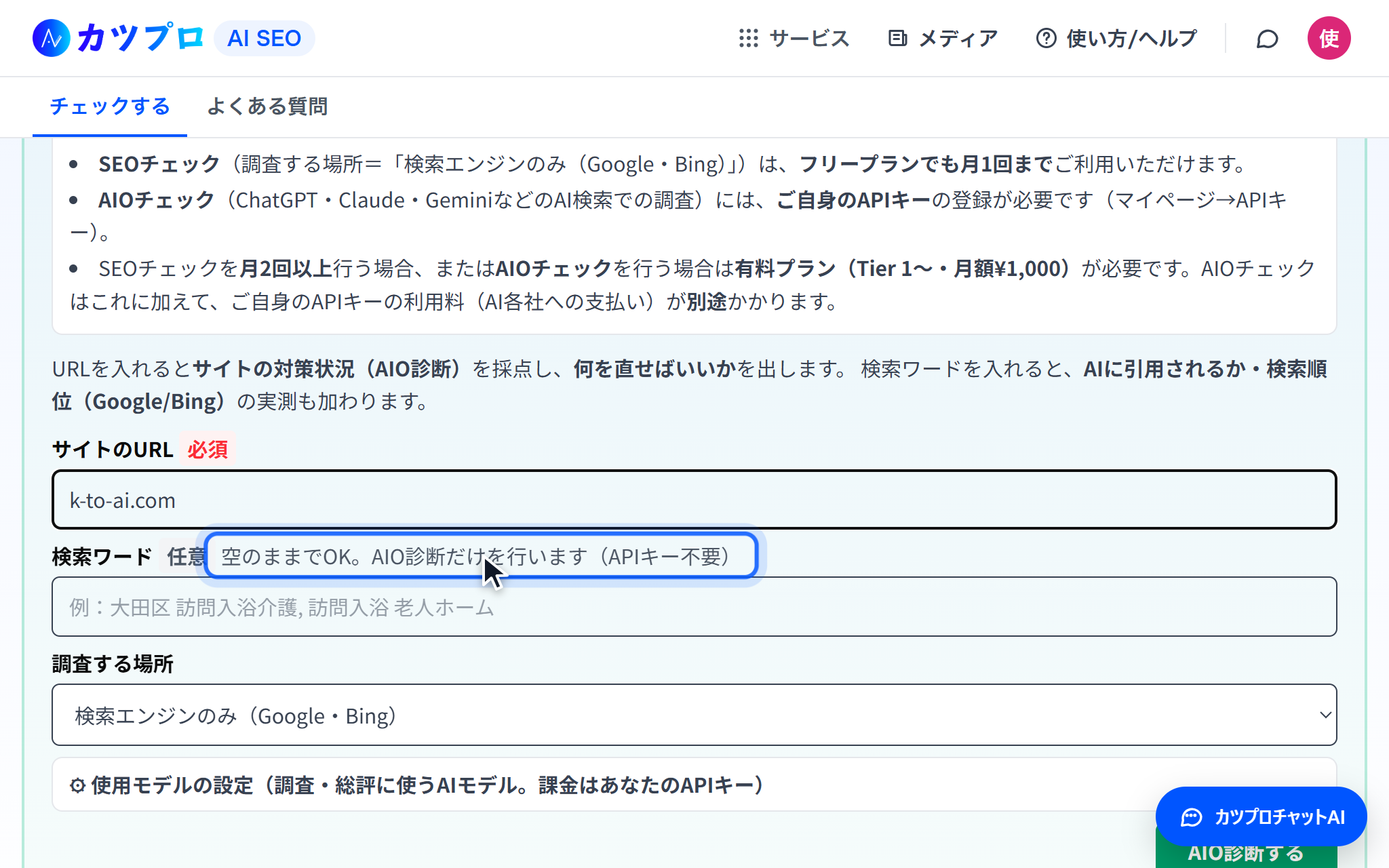Click the 調査する場所 label text
1389x868 pixels.
click(x=113, y=663)
